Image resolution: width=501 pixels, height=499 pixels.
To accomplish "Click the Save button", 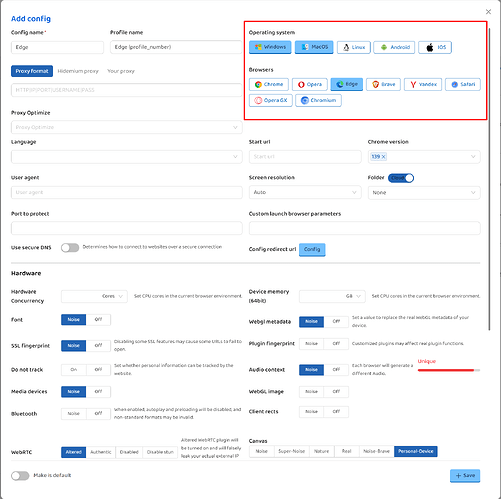I will point(465,476).
